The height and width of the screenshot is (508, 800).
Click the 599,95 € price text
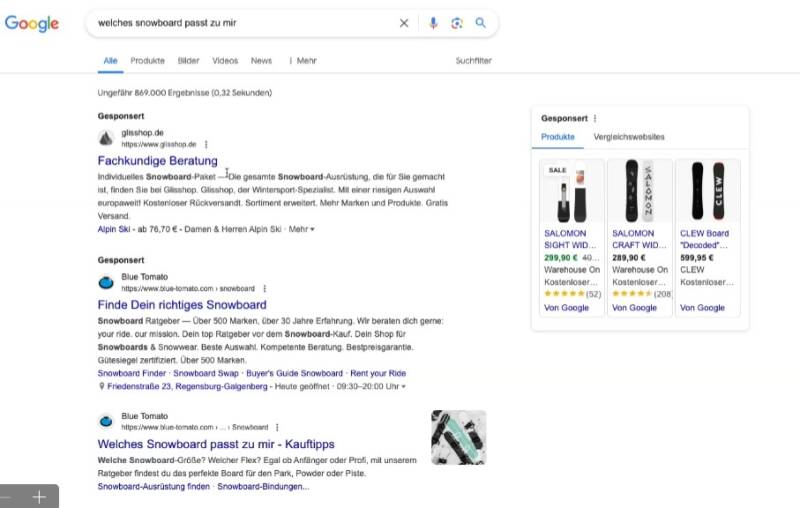(x=696, y=258)
